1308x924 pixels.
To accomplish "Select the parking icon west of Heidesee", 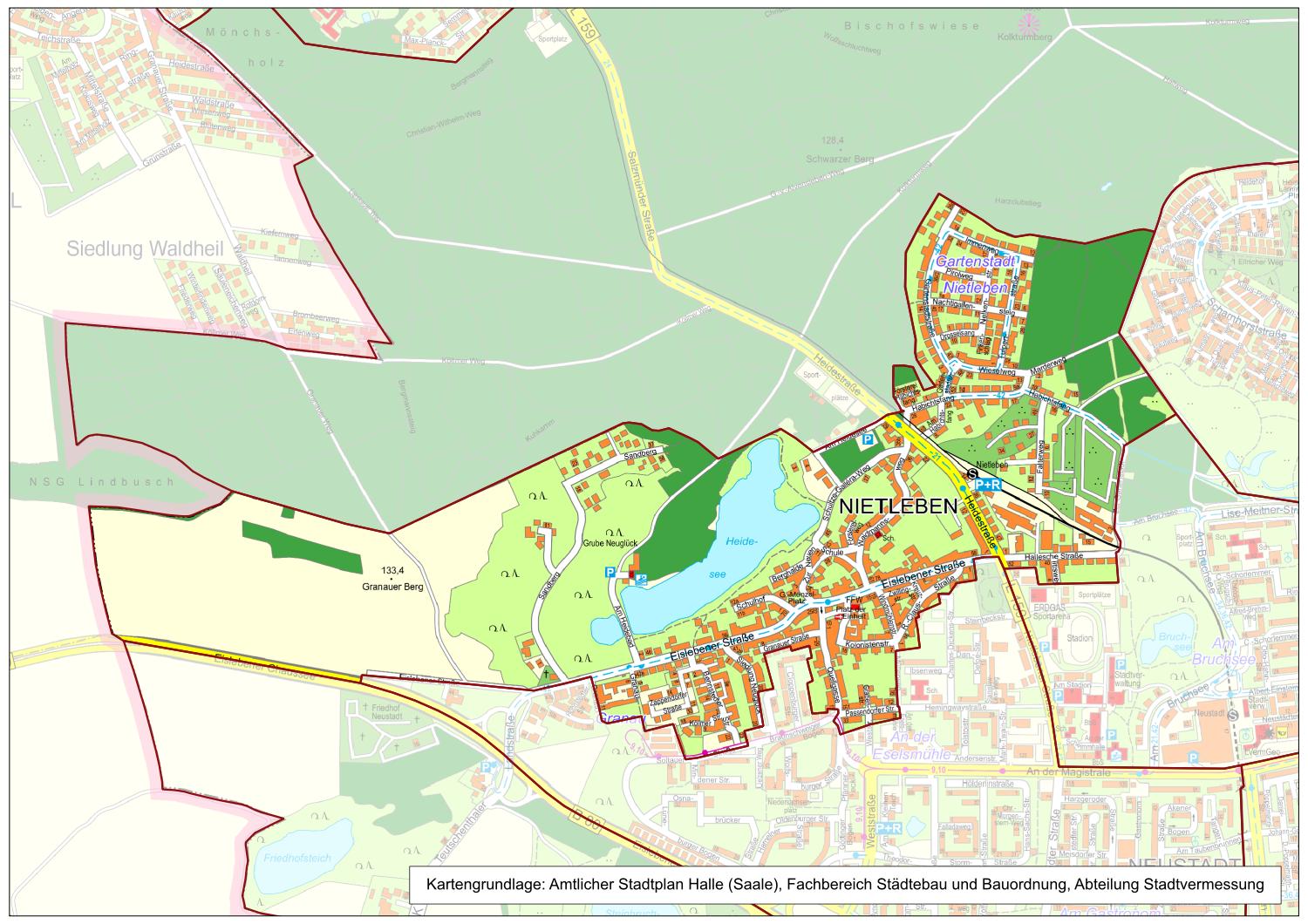I will pos(610,573).
